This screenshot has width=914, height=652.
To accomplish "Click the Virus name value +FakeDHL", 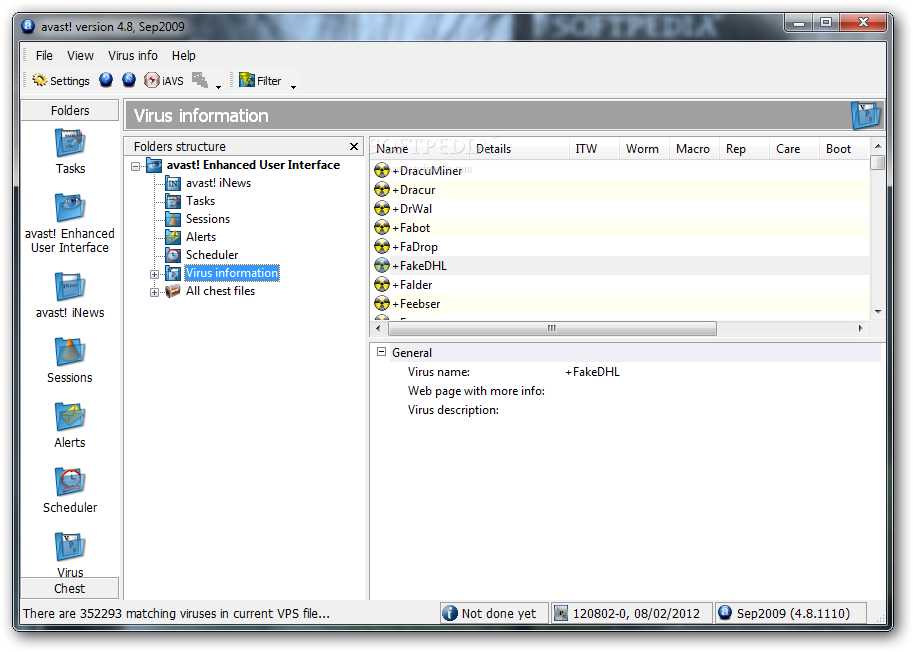I will pyautogui.click(x=592, y=372).
